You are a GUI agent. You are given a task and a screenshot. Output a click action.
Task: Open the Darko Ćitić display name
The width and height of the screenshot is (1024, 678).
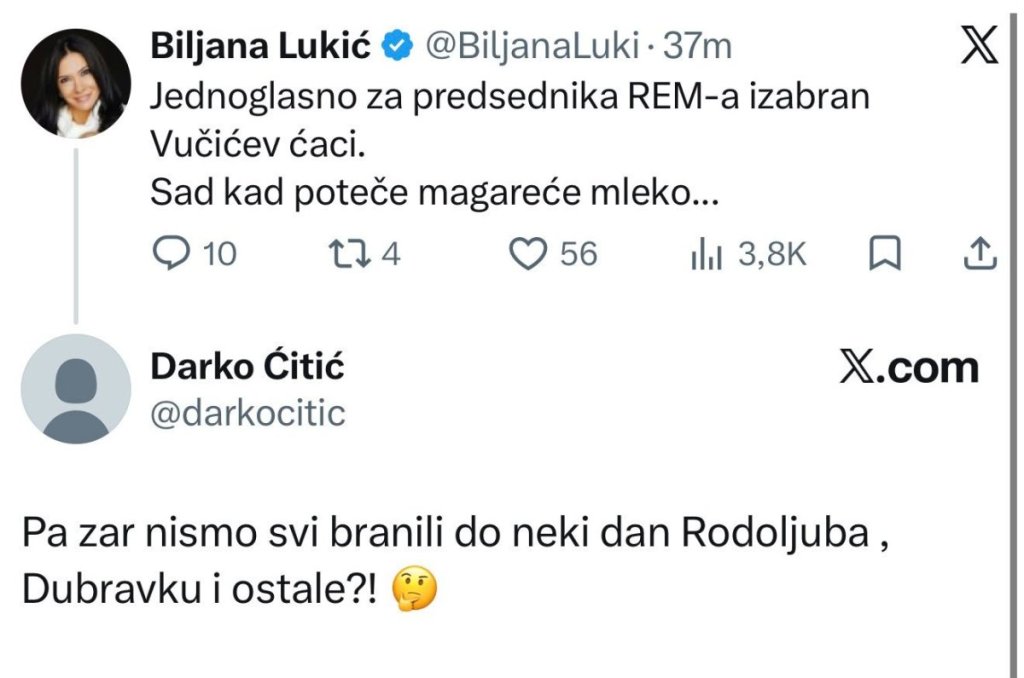(247, 366)
